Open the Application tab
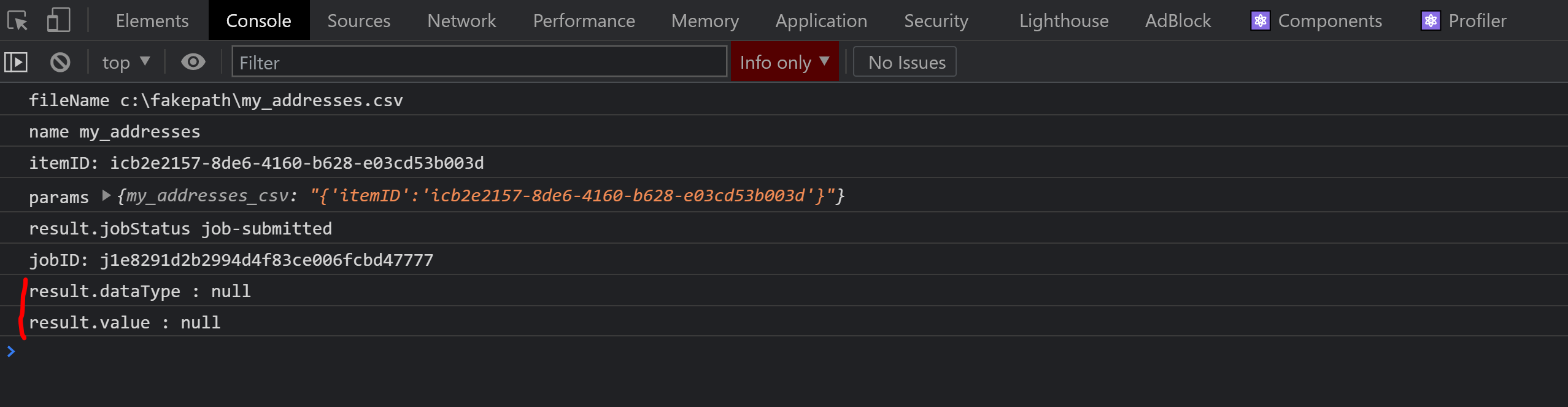The height and width of the screenshot is (407, 1568). (821, 21)
